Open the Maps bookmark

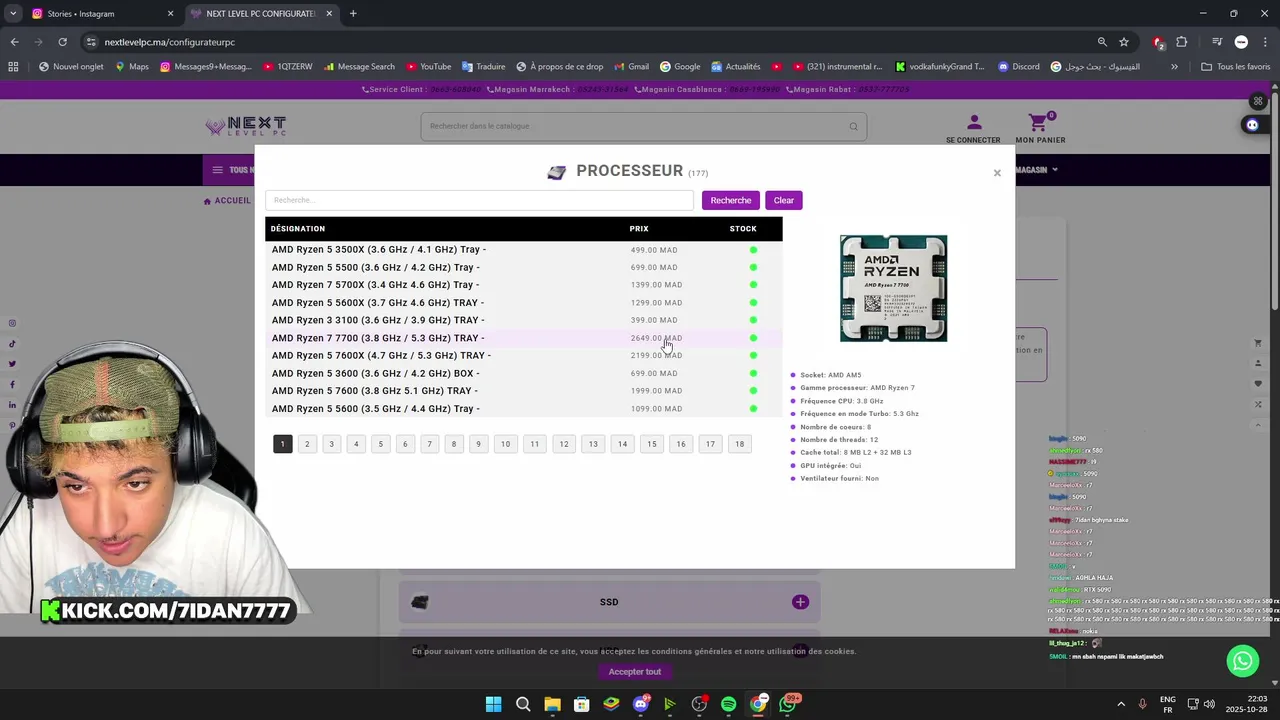pos(131,67)
